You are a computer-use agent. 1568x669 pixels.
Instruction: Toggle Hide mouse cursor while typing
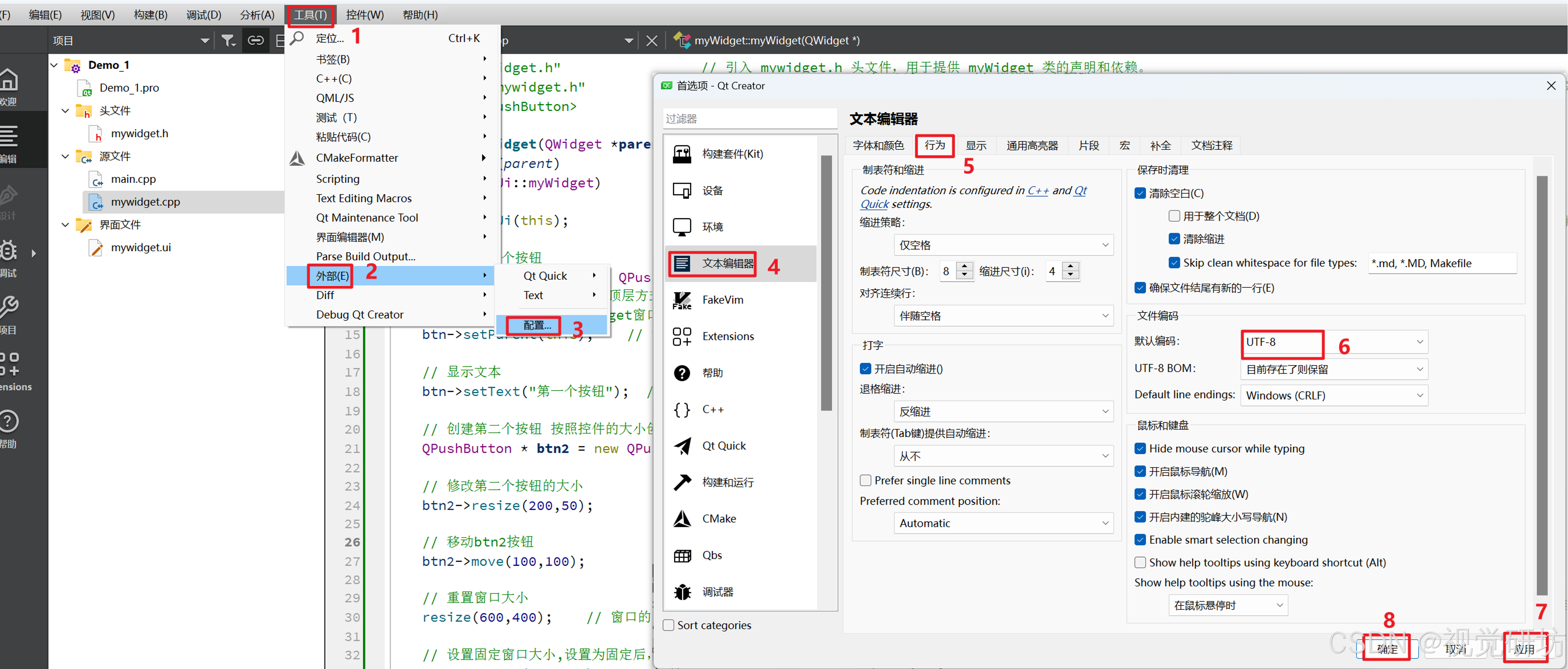coord(1140,449)
